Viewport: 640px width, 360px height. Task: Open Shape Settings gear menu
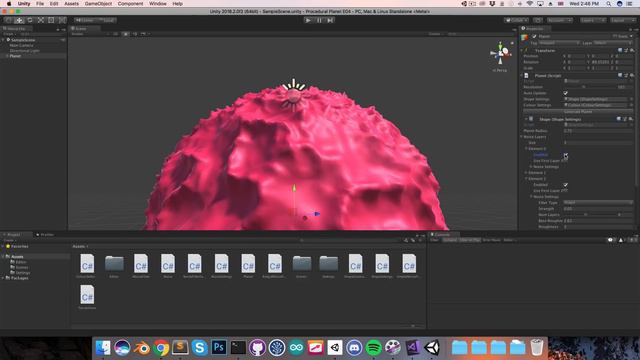(631, 119)
